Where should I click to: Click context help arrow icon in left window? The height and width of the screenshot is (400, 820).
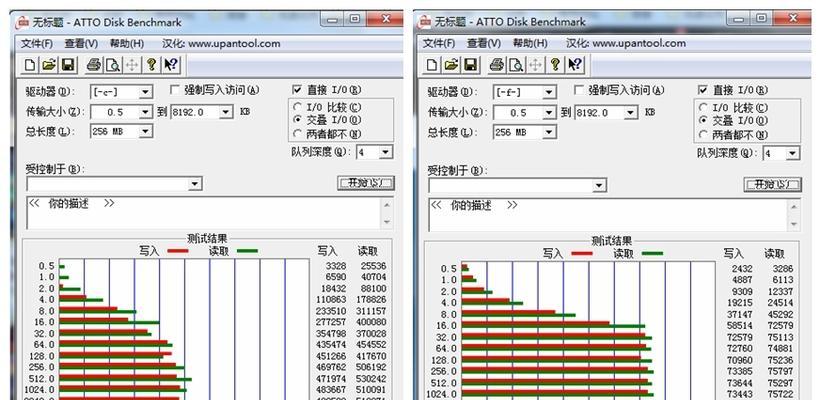pyautogui.click(x=170, y=65)
